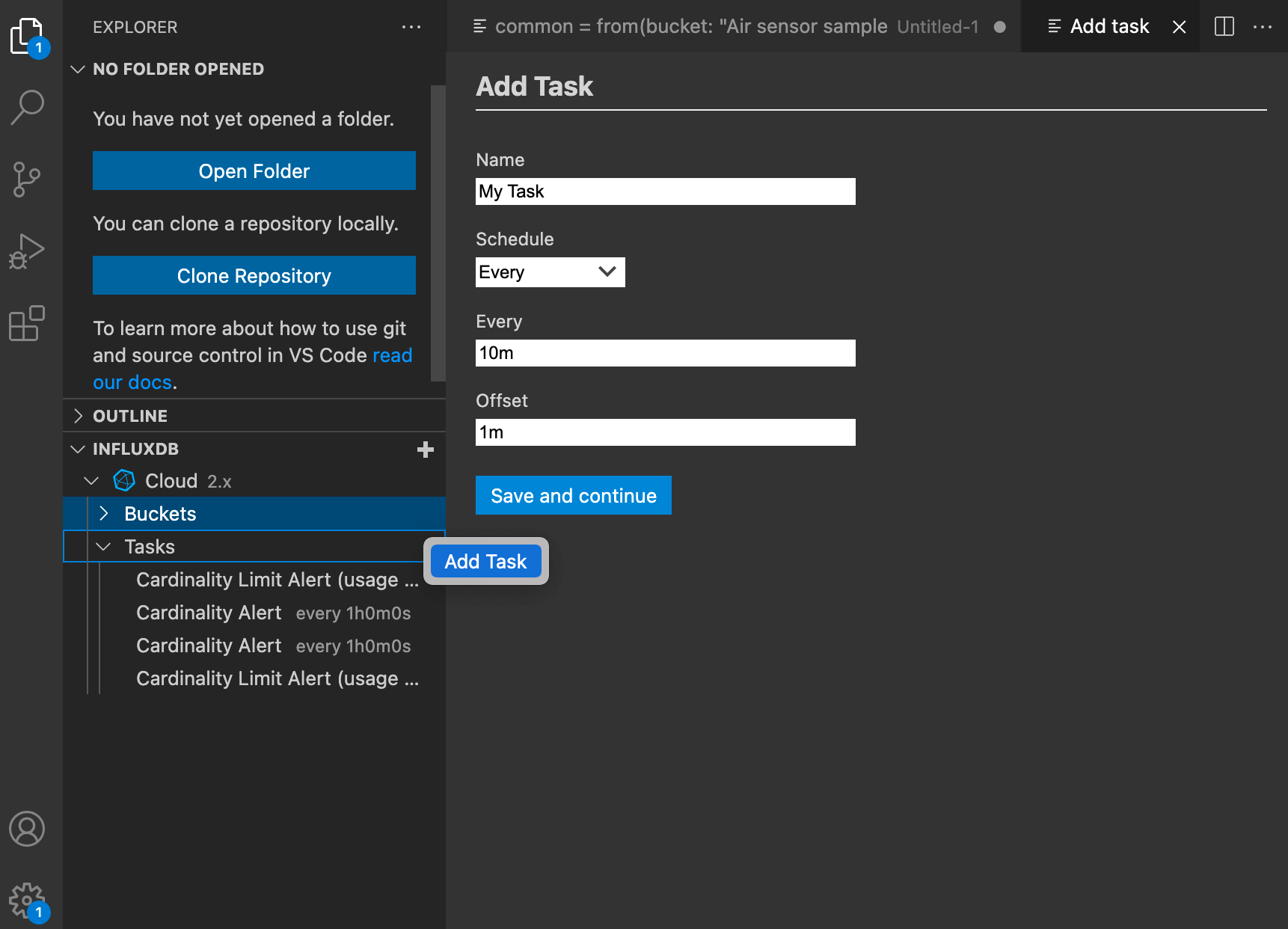This screenshot has height=929, width=1288.
Task: Add a new InfluxDB connection with the plus icon
Action: click(x=425, y=450)
